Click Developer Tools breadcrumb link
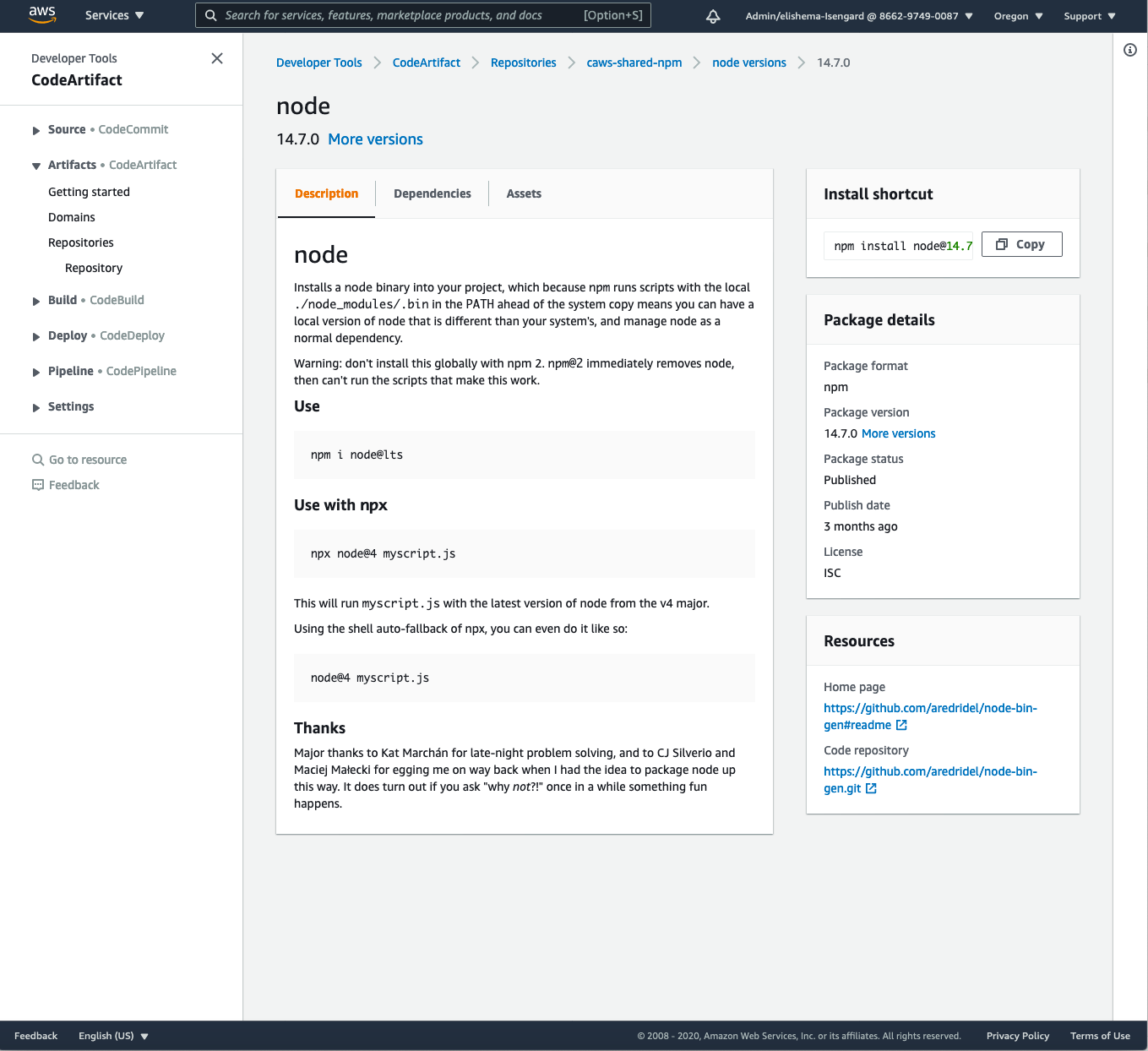This screenshot has height=1051, width=1148. click(319, 63)
